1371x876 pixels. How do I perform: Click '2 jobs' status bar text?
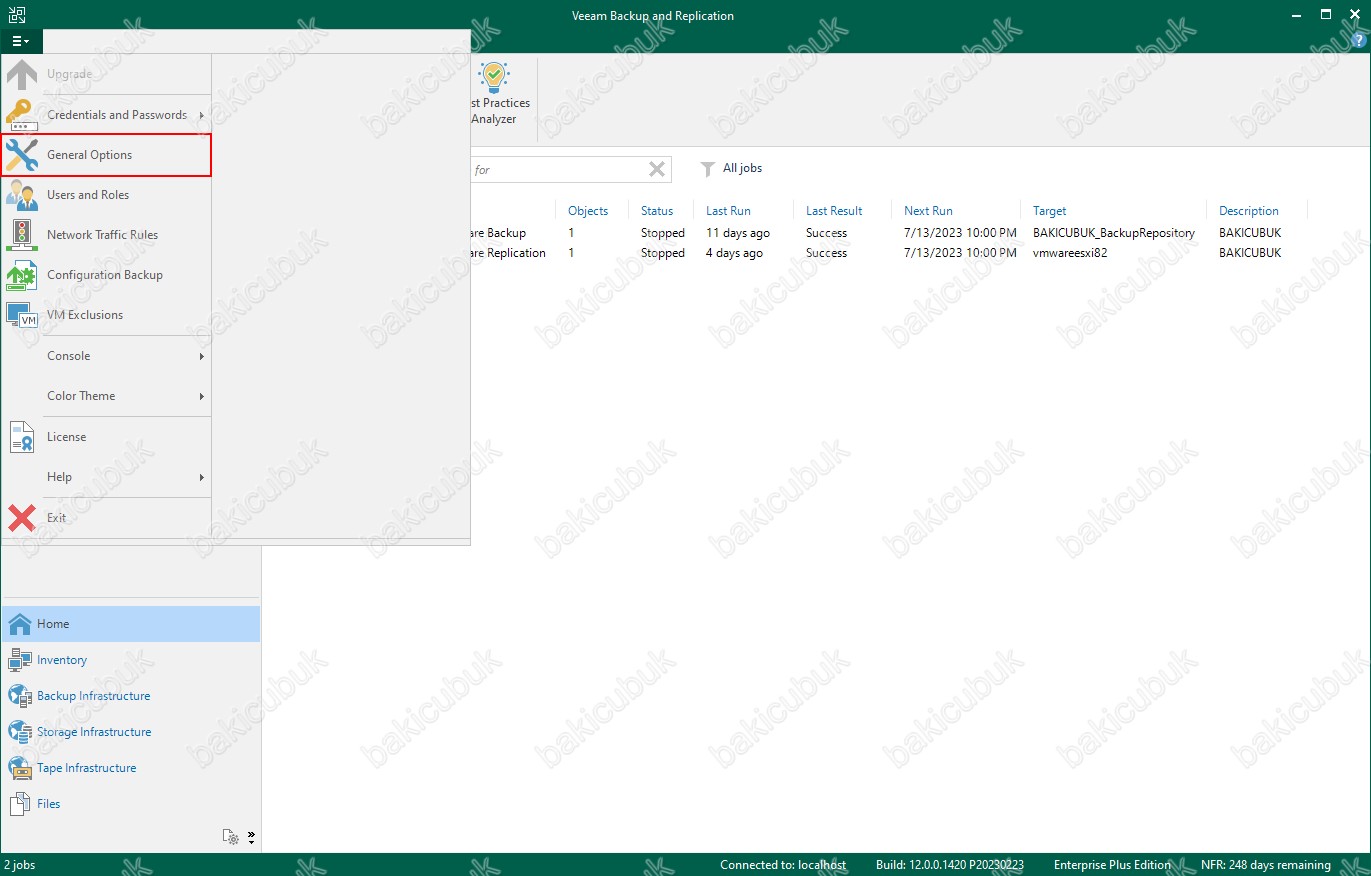[x=20, y=865]
